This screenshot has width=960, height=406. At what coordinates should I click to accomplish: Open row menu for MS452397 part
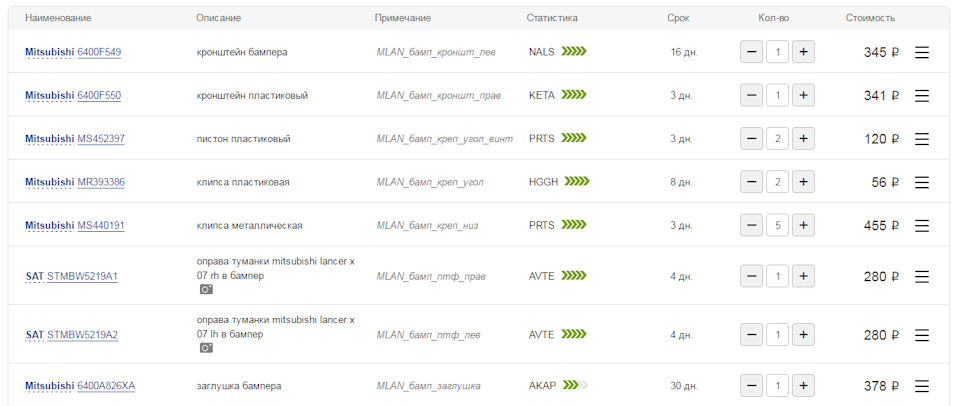921,139
